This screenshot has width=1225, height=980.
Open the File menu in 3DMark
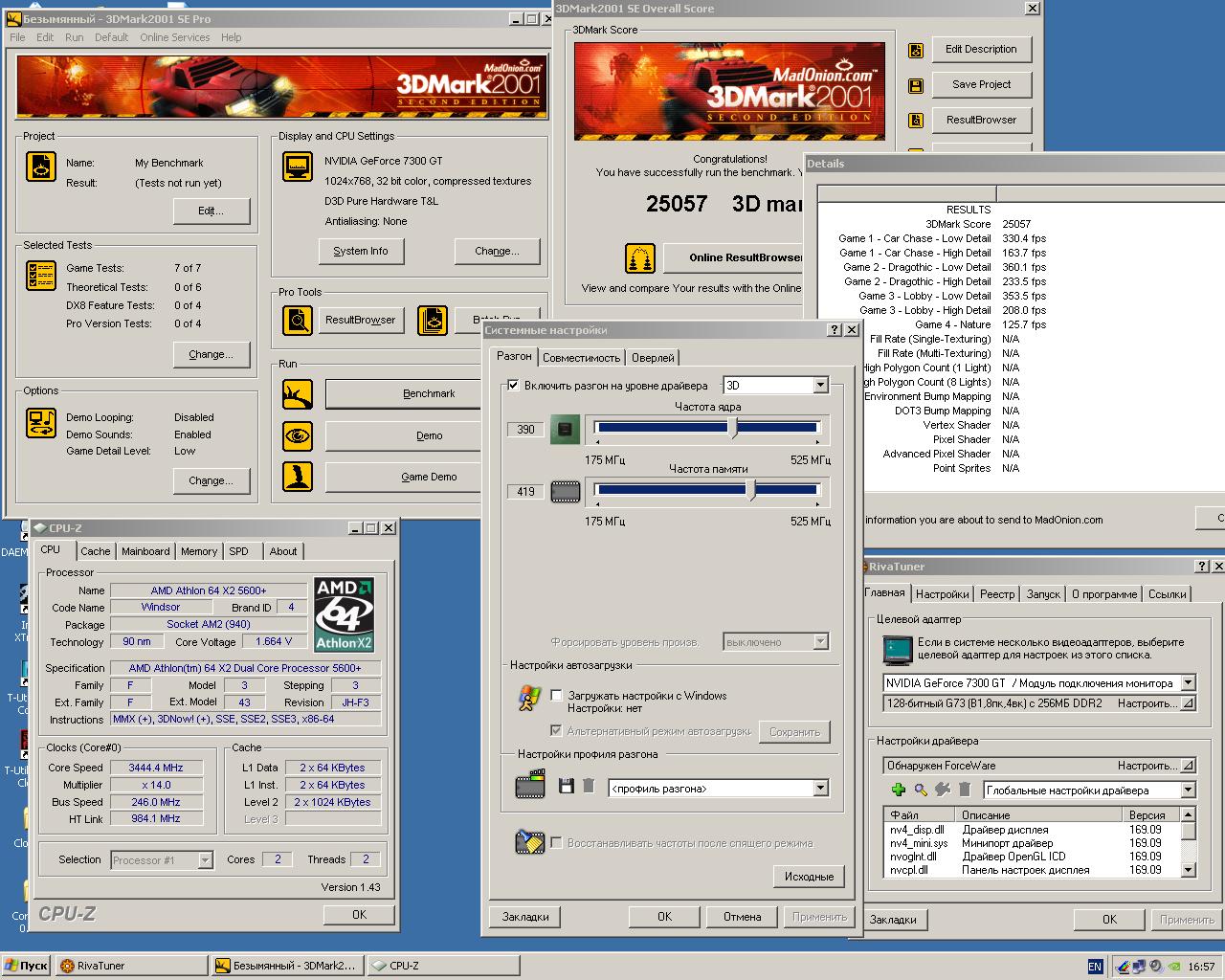[x=17, y=37]
